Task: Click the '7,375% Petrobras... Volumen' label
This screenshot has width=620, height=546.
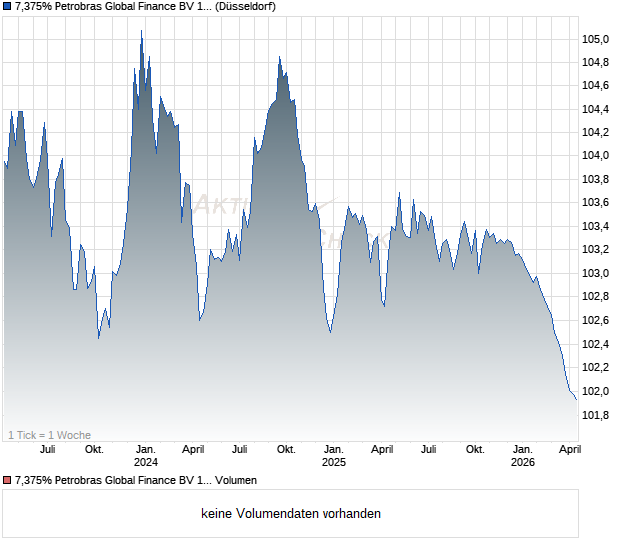Action: pos(136,480)
